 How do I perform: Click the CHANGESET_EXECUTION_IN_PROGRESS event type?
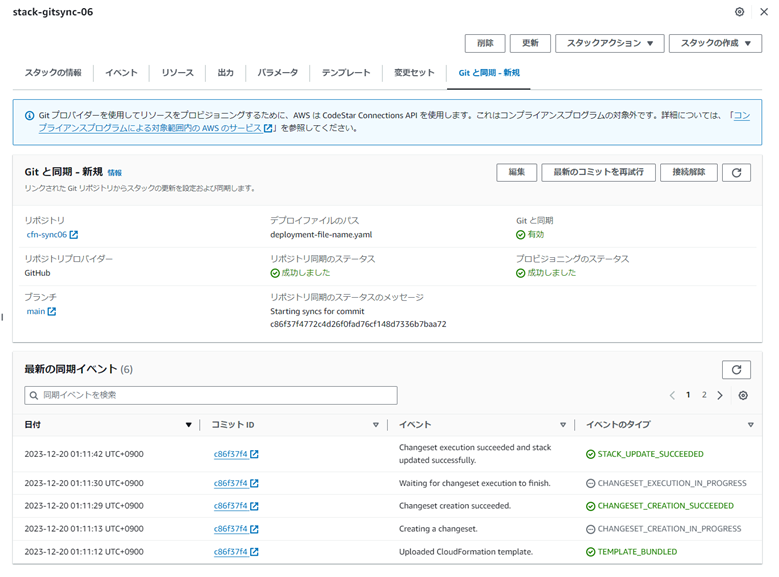[666, 483]
